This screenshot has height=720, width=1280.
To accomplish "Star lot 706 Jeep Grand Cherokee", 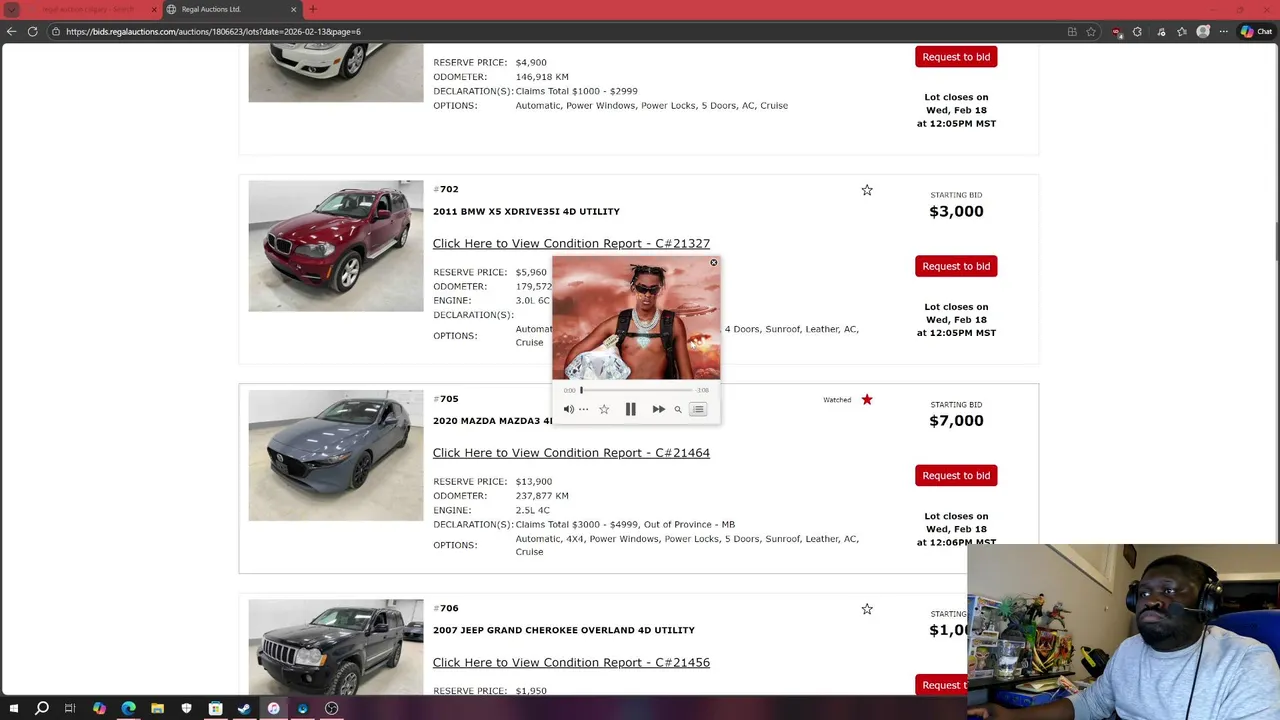I will 867,609.
